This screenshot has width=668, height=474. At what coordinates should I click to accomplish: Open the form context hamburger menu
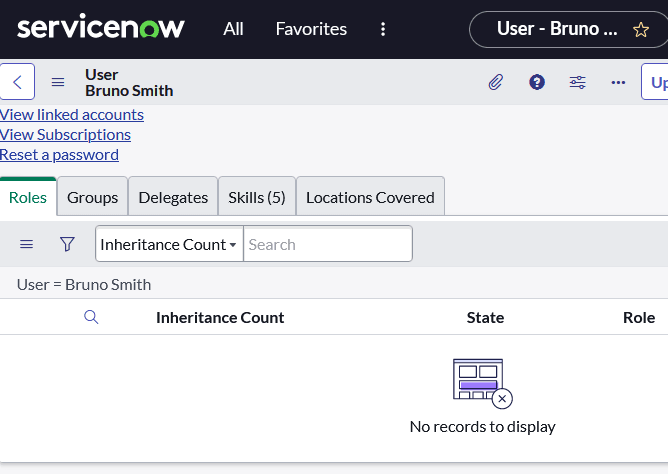coord(58,82)
